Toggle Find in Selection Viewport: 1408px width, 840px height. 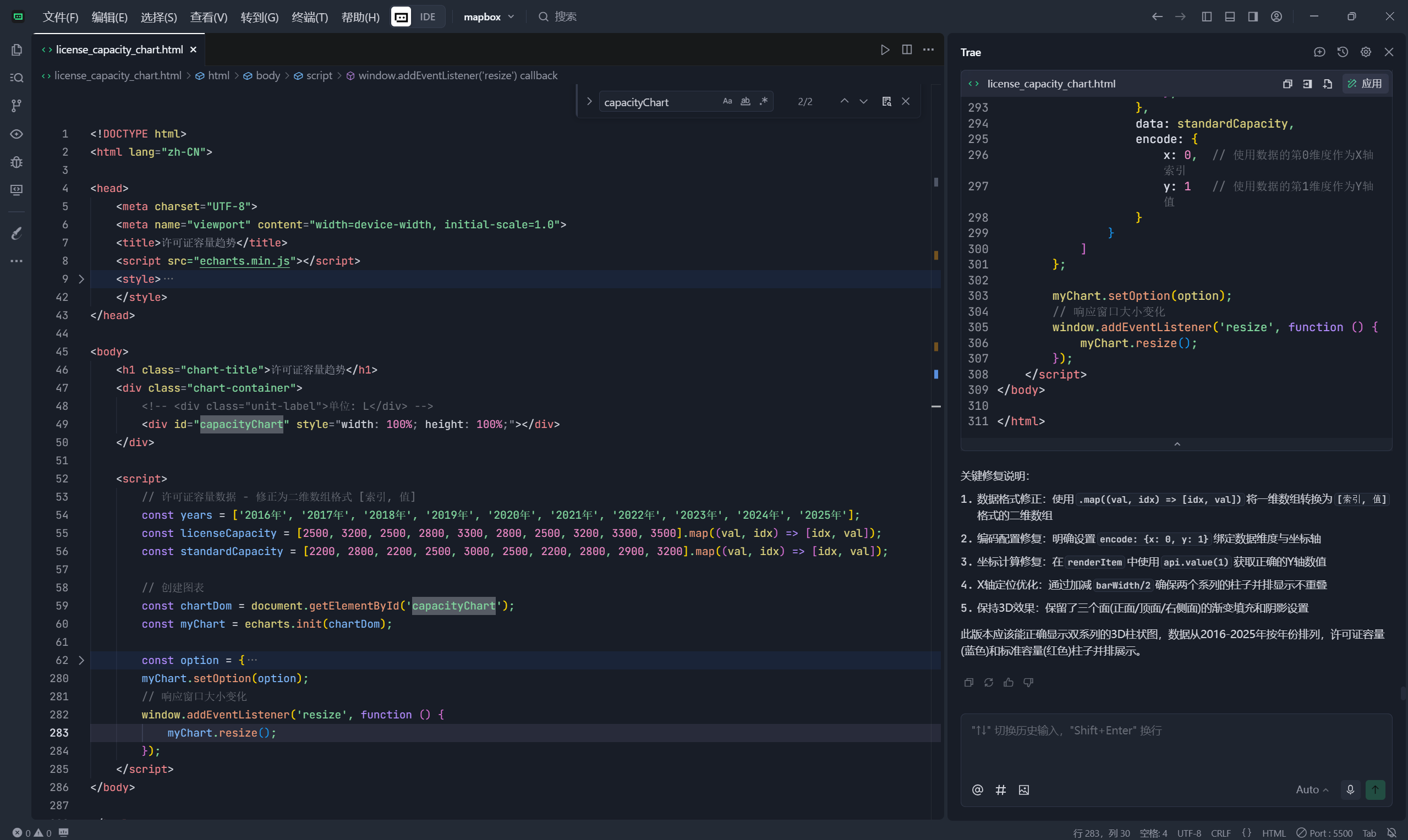point(886,101)
